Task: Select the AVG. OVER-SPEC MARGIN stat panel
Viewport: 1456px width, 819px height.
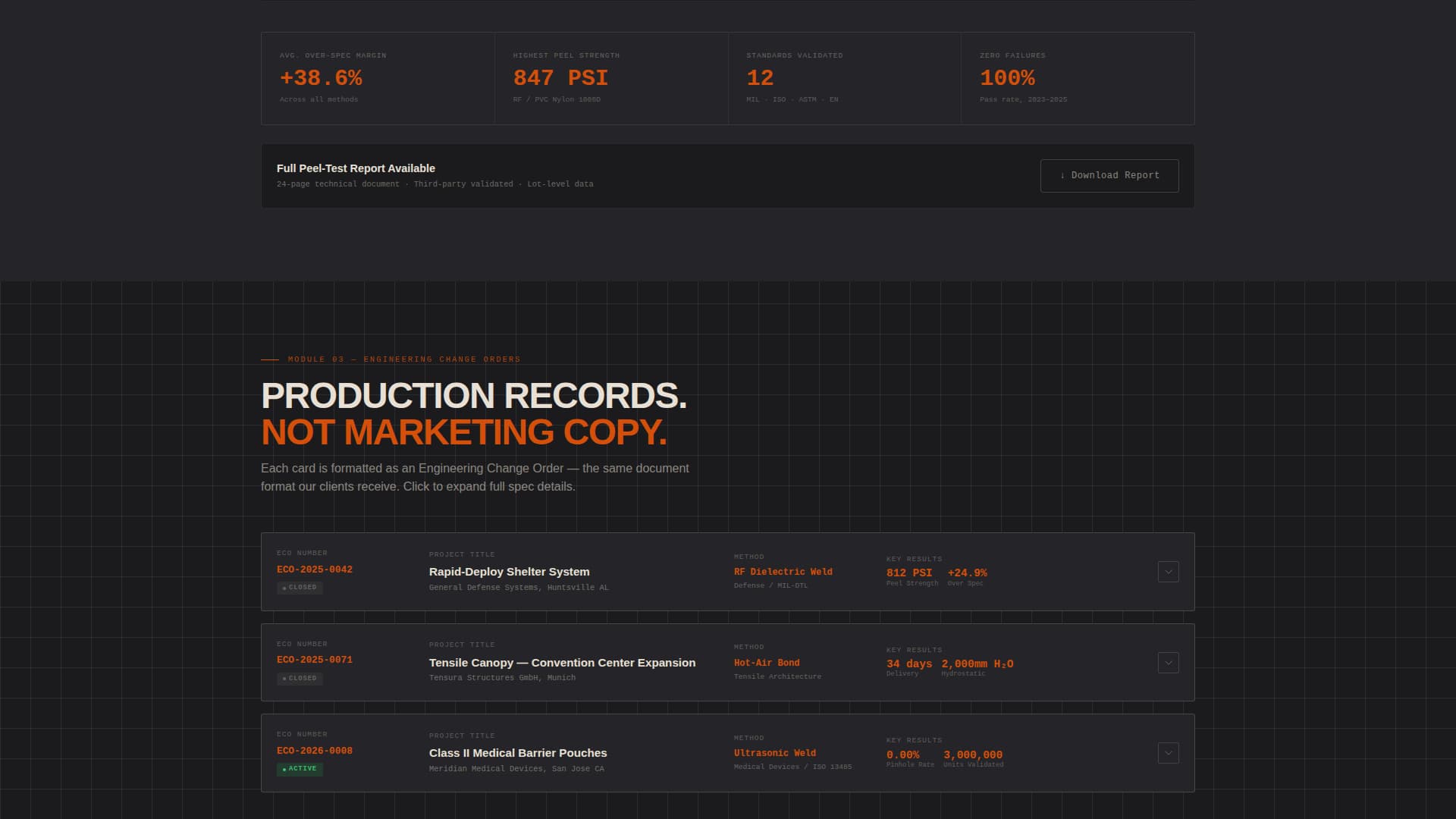Action: tap(378, 78)
